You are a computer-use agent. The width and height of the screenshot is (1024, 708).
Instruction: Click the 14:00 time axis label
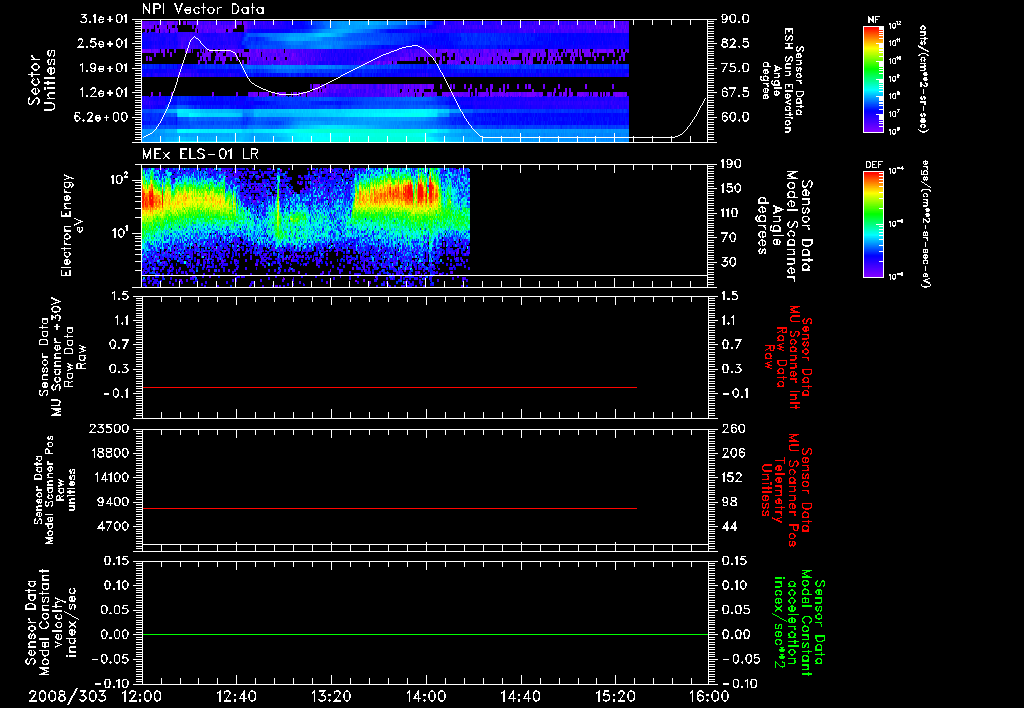(426, 696)
